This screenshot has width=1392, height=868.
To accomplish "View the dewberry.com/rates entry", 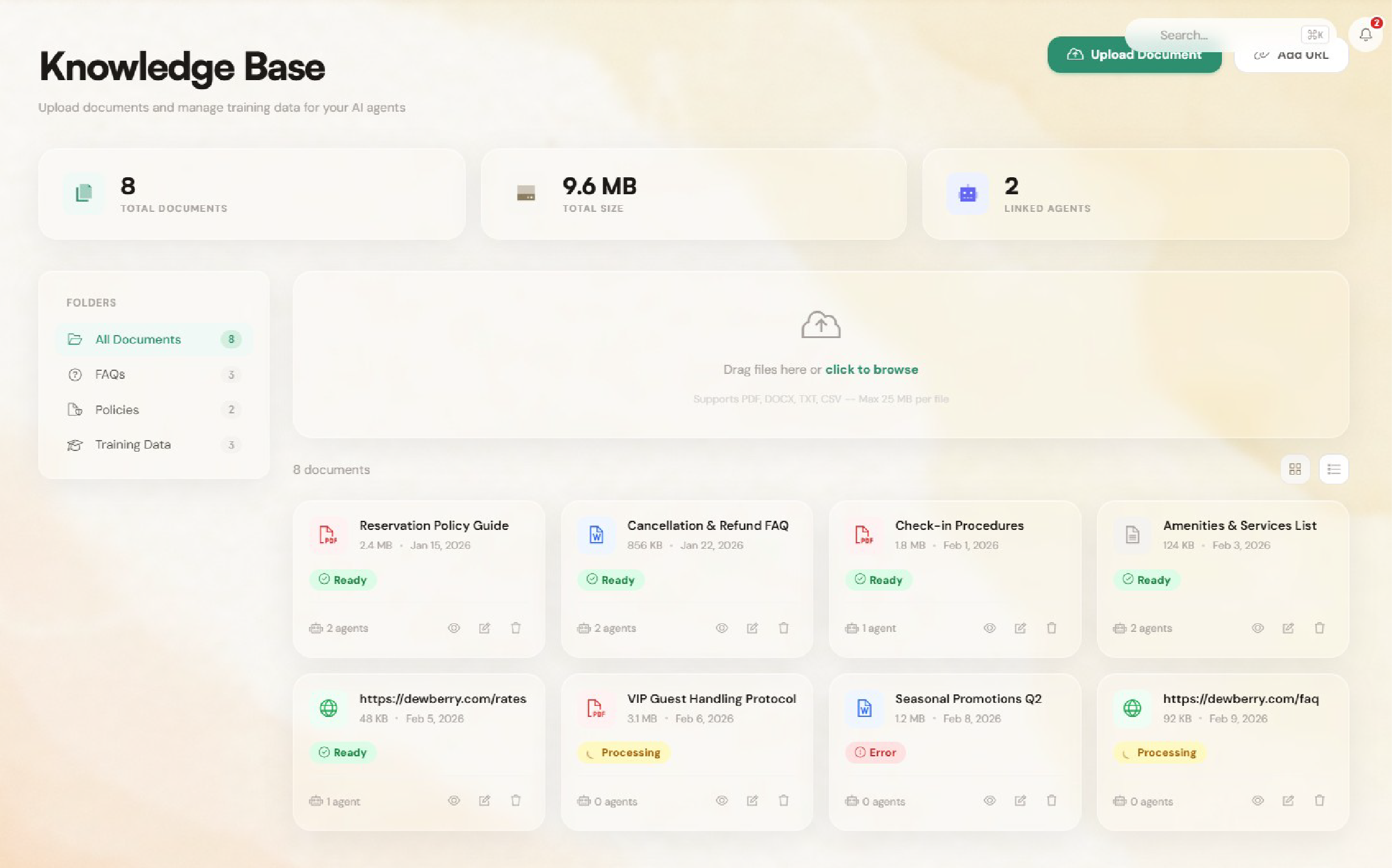I will [x=454, y=801].
